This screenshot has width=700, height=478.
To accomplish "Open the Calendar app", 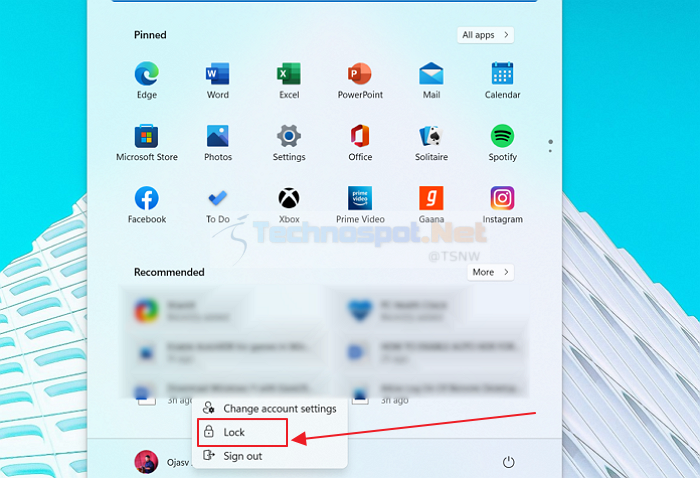I will pos(502,80).
